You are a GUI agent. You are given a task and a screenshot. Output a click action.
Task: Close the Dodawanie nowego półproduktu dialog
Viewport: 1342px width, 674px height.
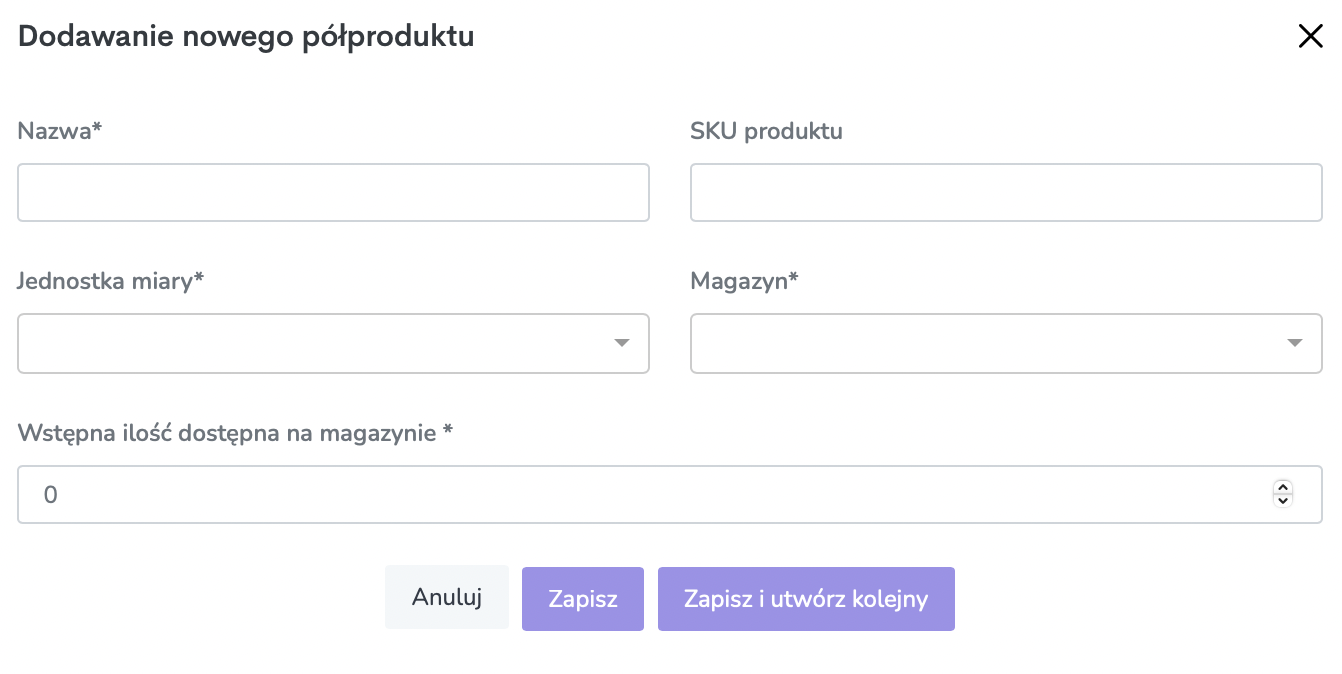(x=1310, y=37)
